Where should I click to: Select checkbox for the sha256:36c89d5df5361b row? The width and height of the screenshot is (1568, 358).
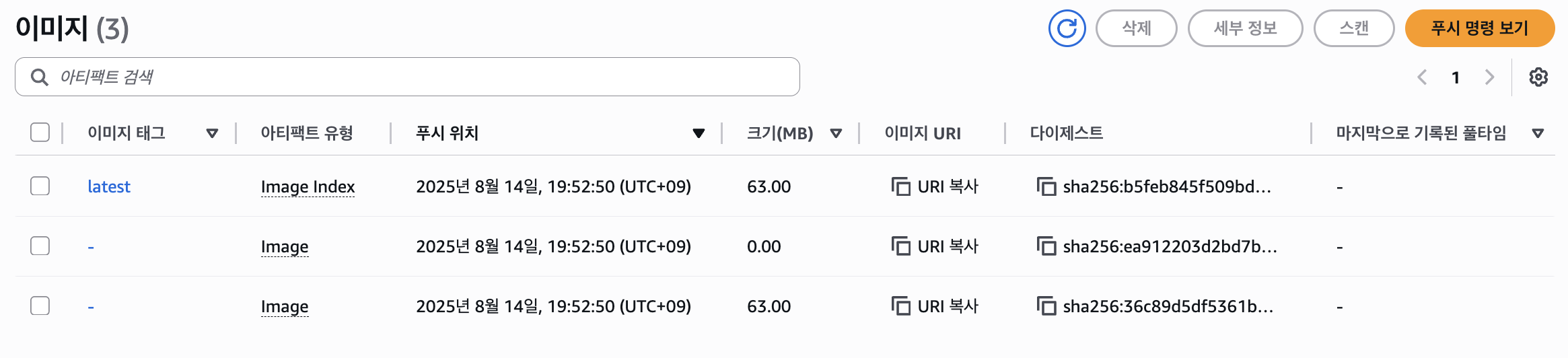[40, 306]
